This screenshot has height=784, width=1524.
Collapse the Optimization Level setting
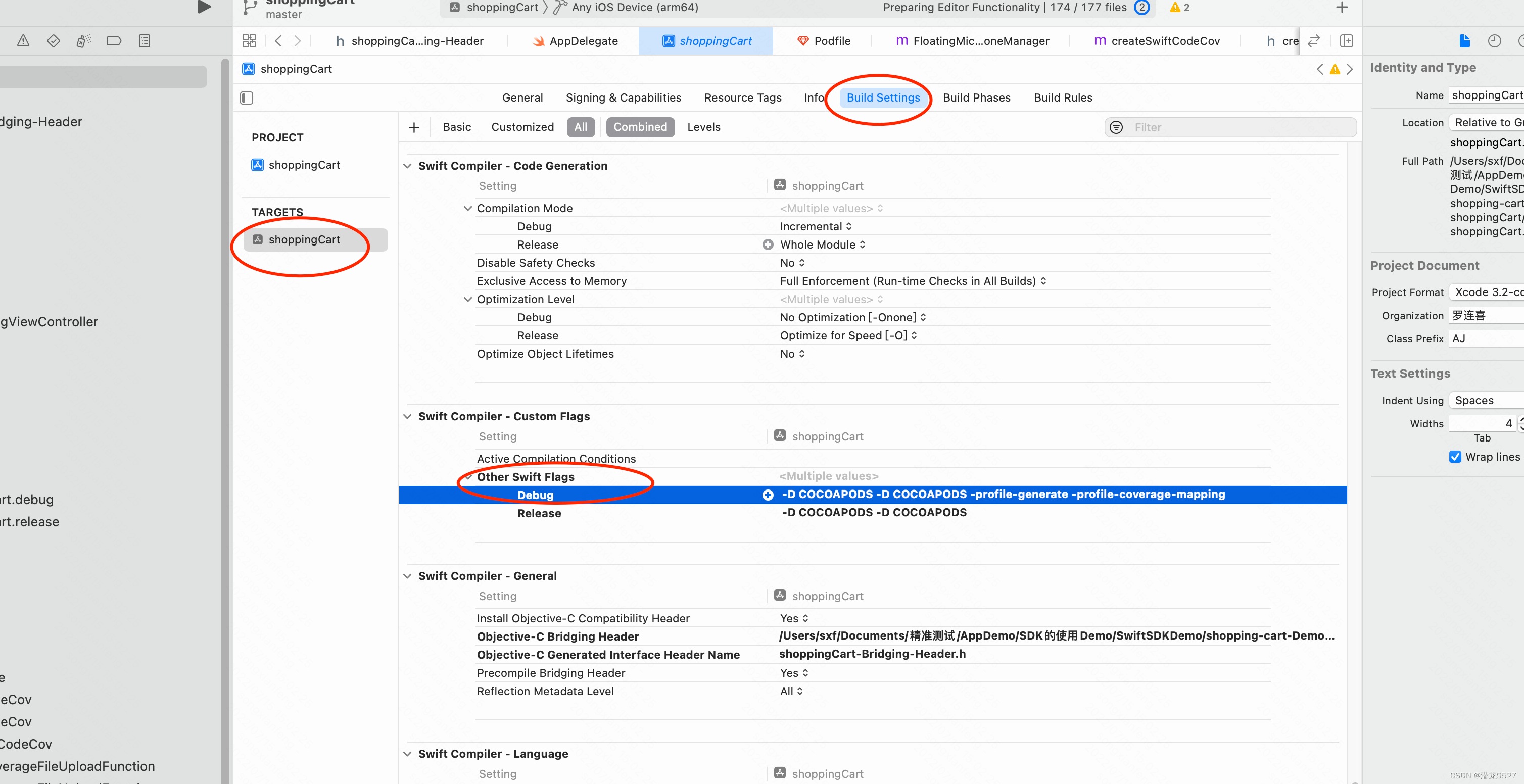(467, 299)
